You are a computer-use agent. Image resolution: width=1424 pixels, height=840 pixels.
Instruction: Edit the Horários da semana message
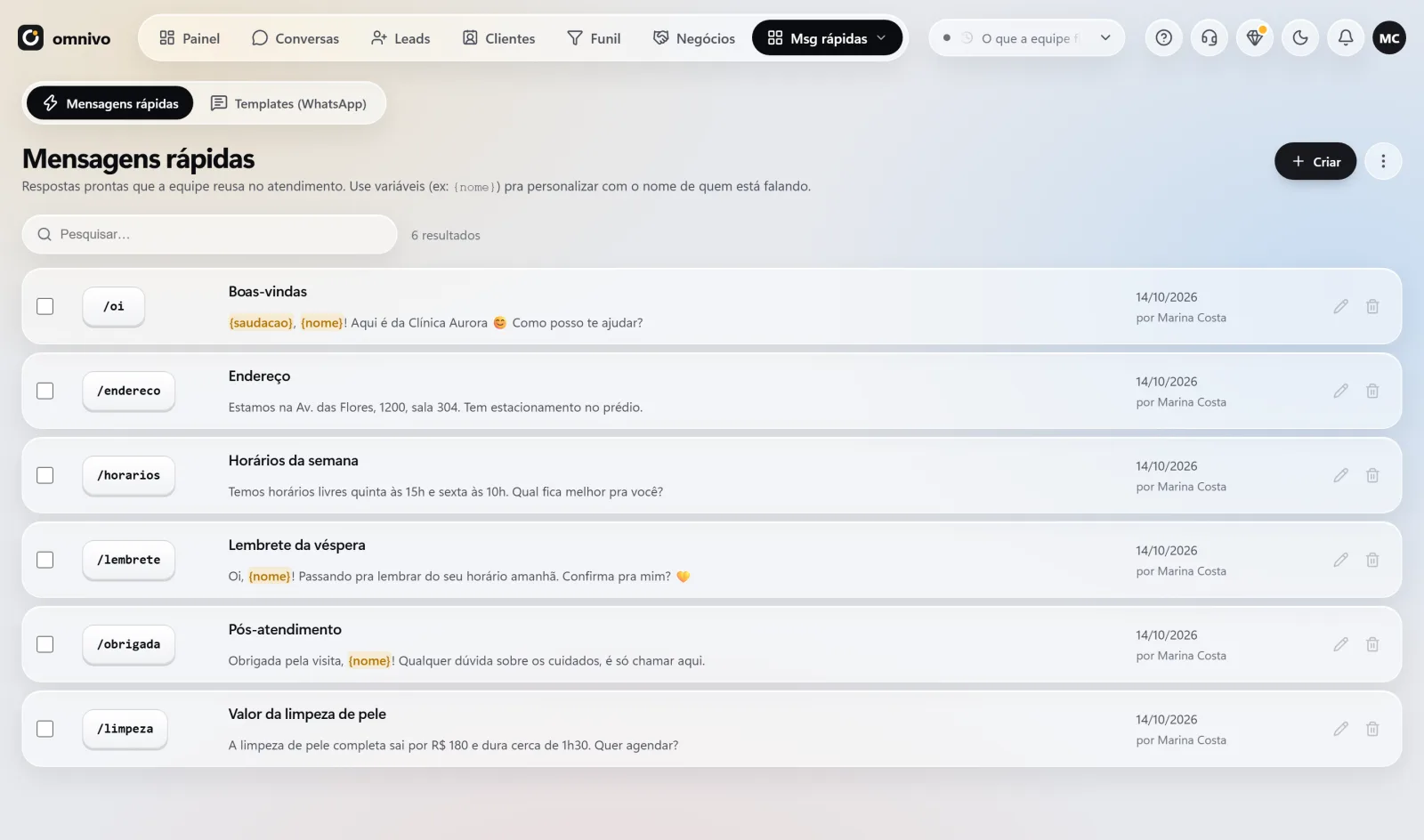(1340, 475)
